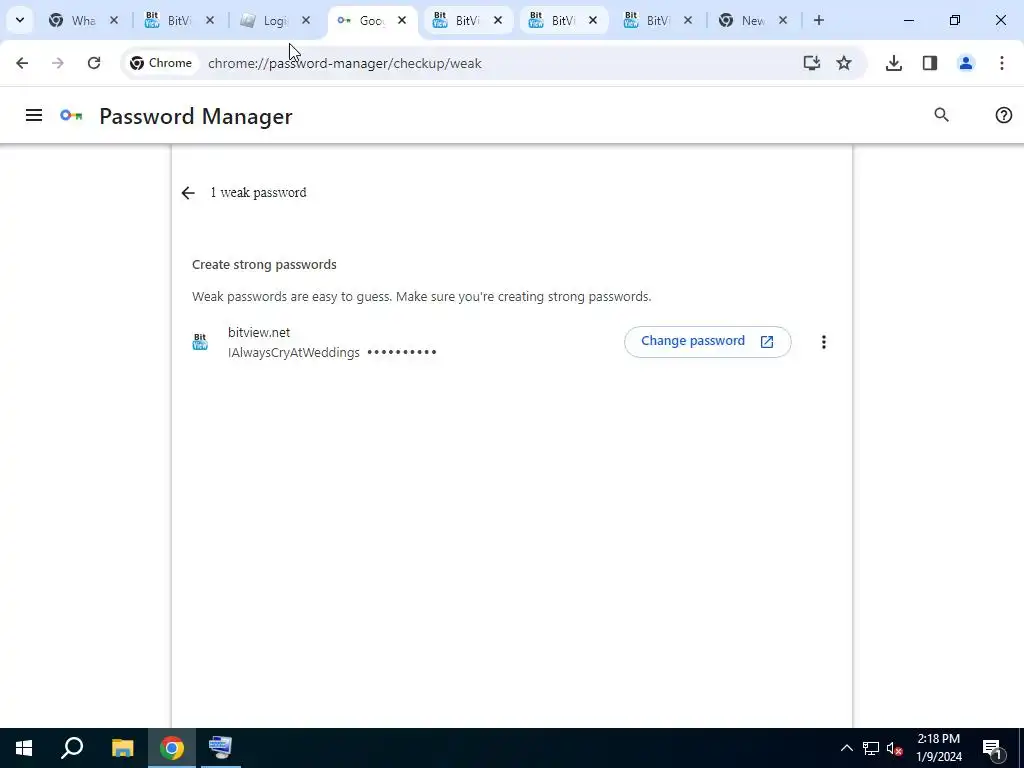
Task: Bookmark this page with the star
Action: tap(844, 63)
